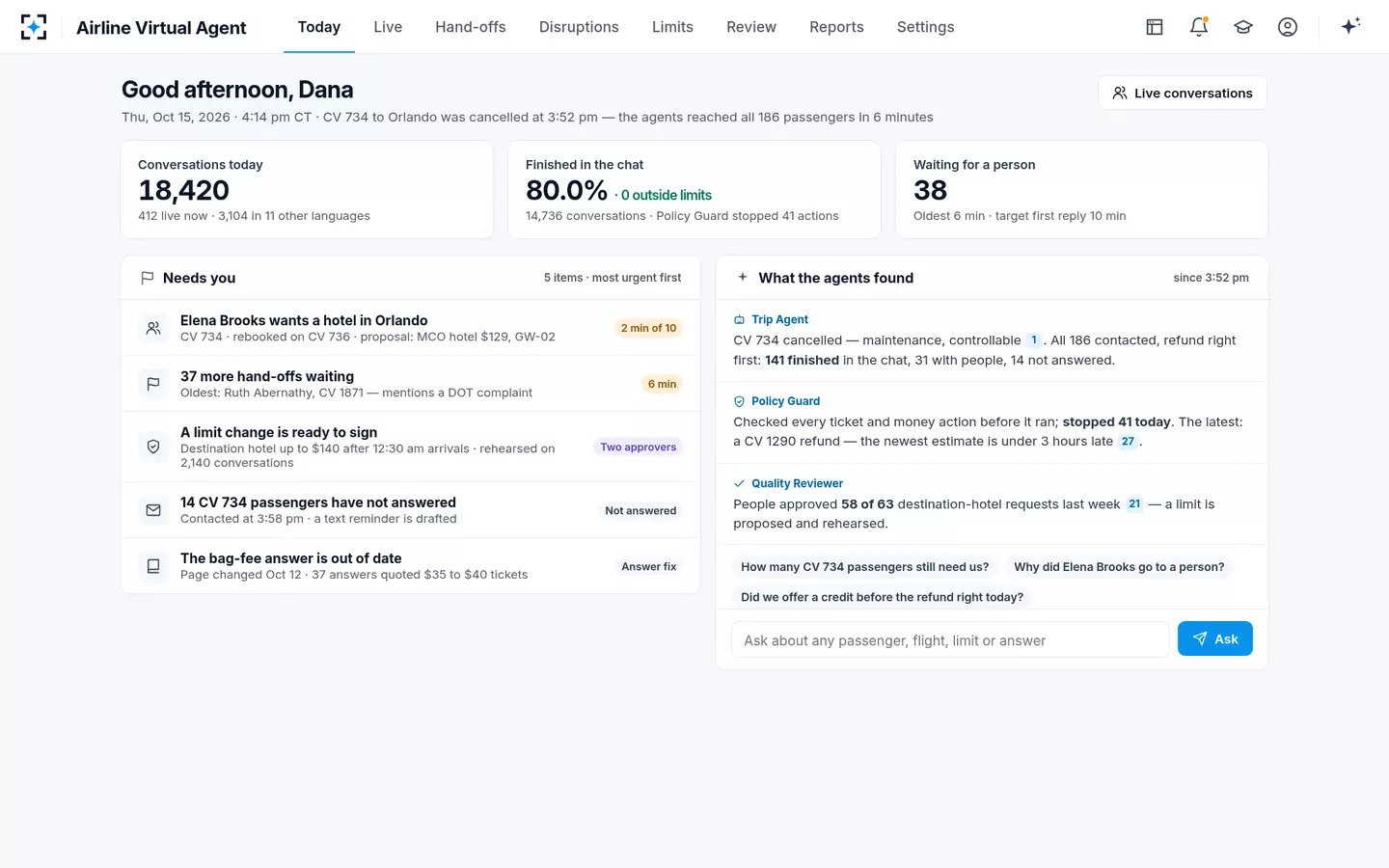
Task: Open Live conversations
Action: pyautogui.click(x=1183, y=93)
